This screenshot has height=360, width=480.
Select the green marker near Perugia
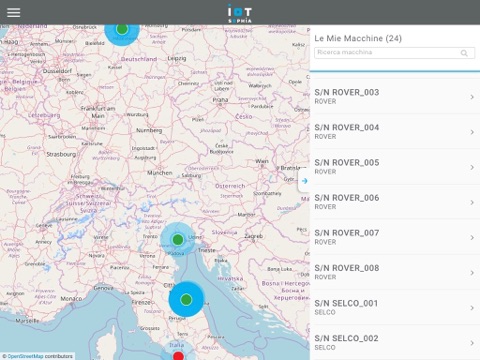tap(186, 299)
